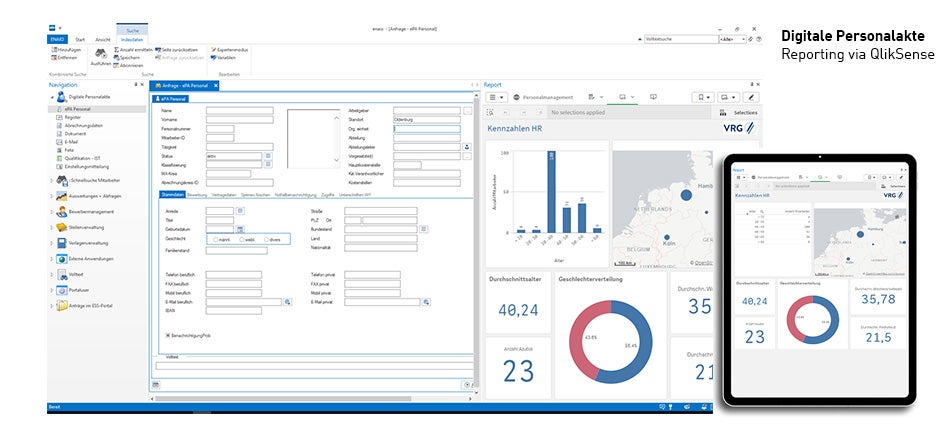Toggle the BerechtigungProb checkbox
Viewport: 951px width, 438px height.
coord(166,335)
